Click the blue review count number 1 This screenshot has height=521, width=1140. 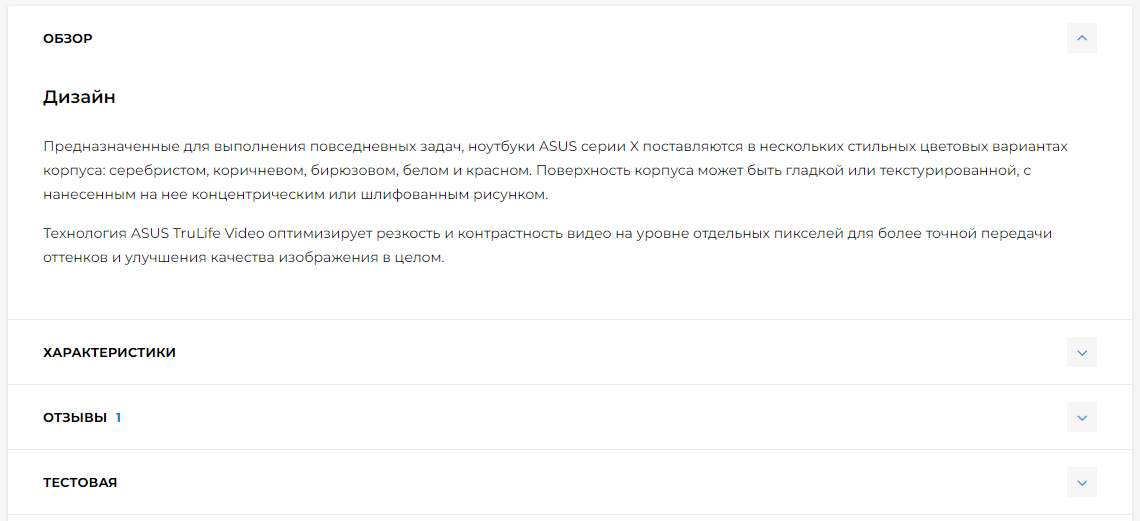click(118, 418)
